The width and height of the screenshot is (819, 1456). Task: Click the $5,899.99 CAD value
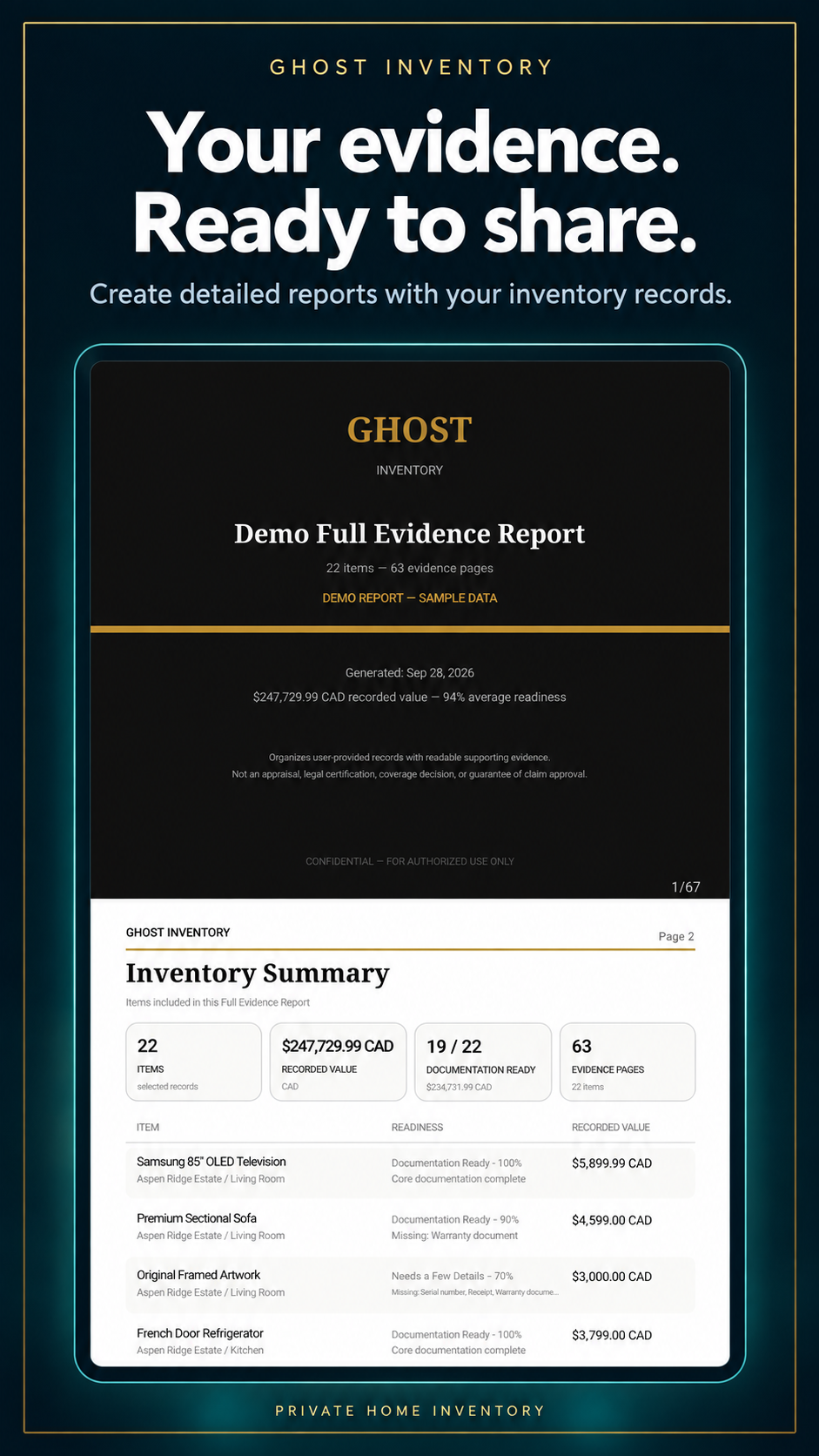coord(612,1163)
